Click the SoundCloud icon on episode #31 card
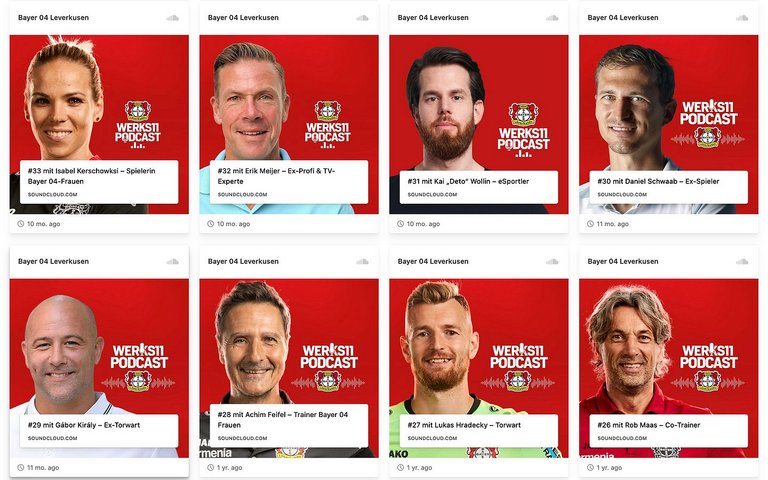768x480 pixels. 552,18
